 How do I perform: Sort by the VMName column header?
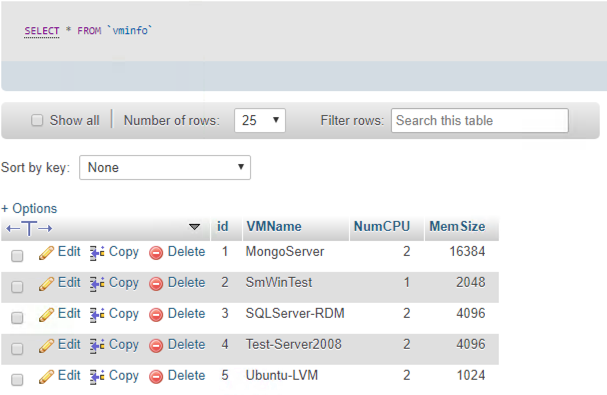tap(274, 226)
